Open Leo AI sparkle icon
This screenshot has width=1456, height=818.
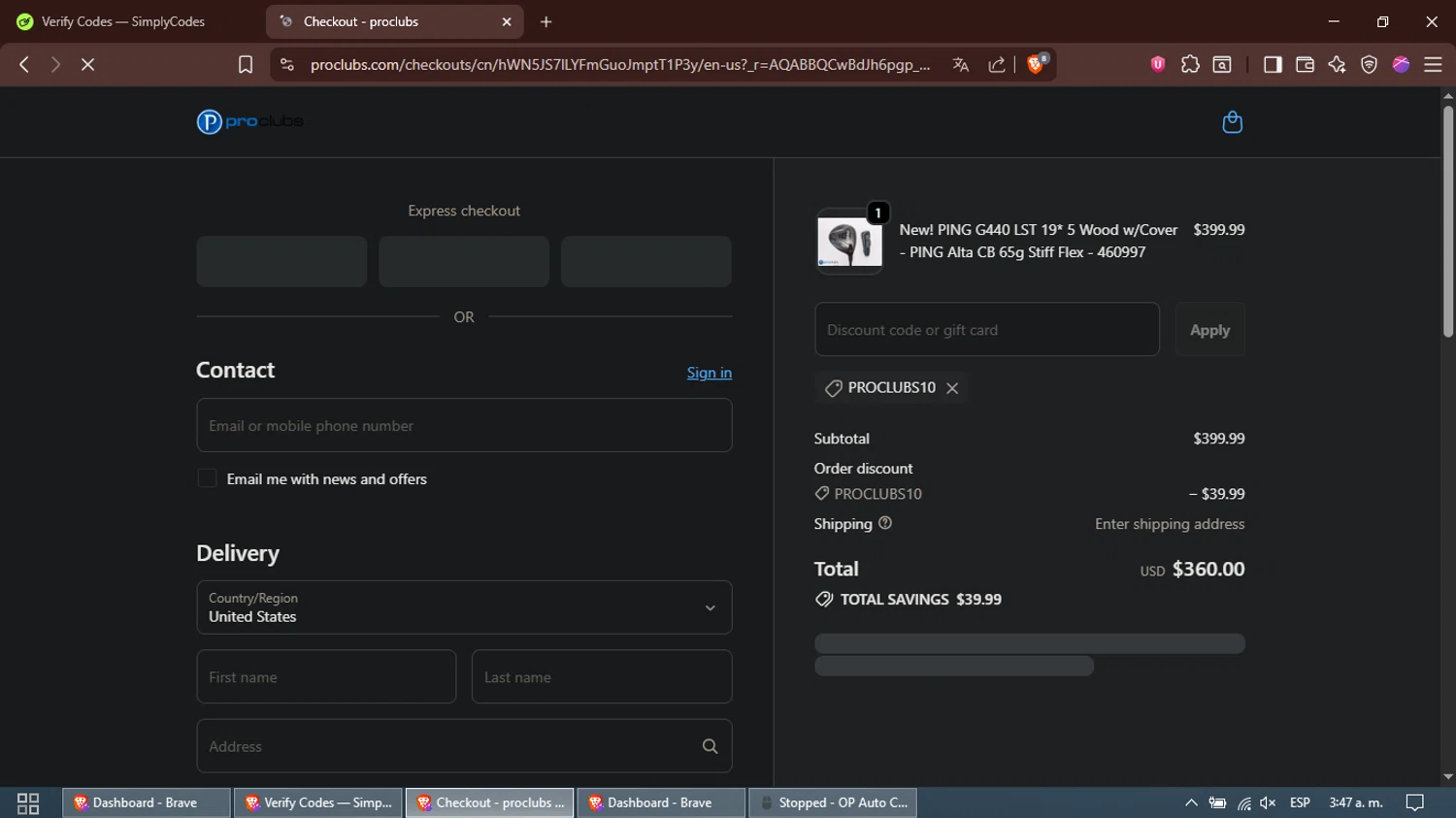(1337, 64)
